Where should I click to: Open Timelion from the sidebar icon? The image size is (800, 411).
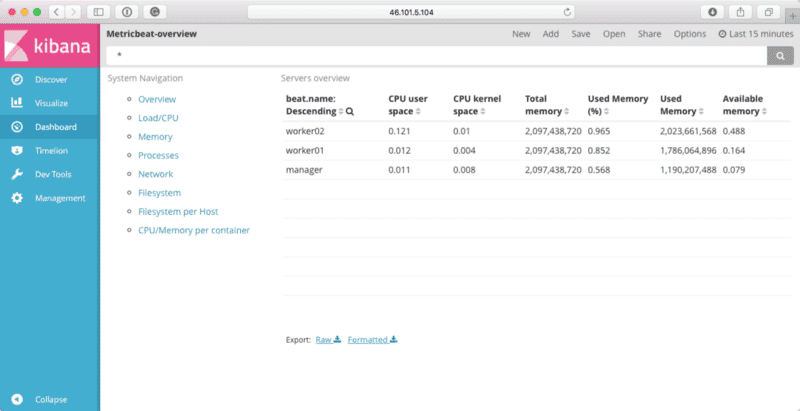point(16,150)
